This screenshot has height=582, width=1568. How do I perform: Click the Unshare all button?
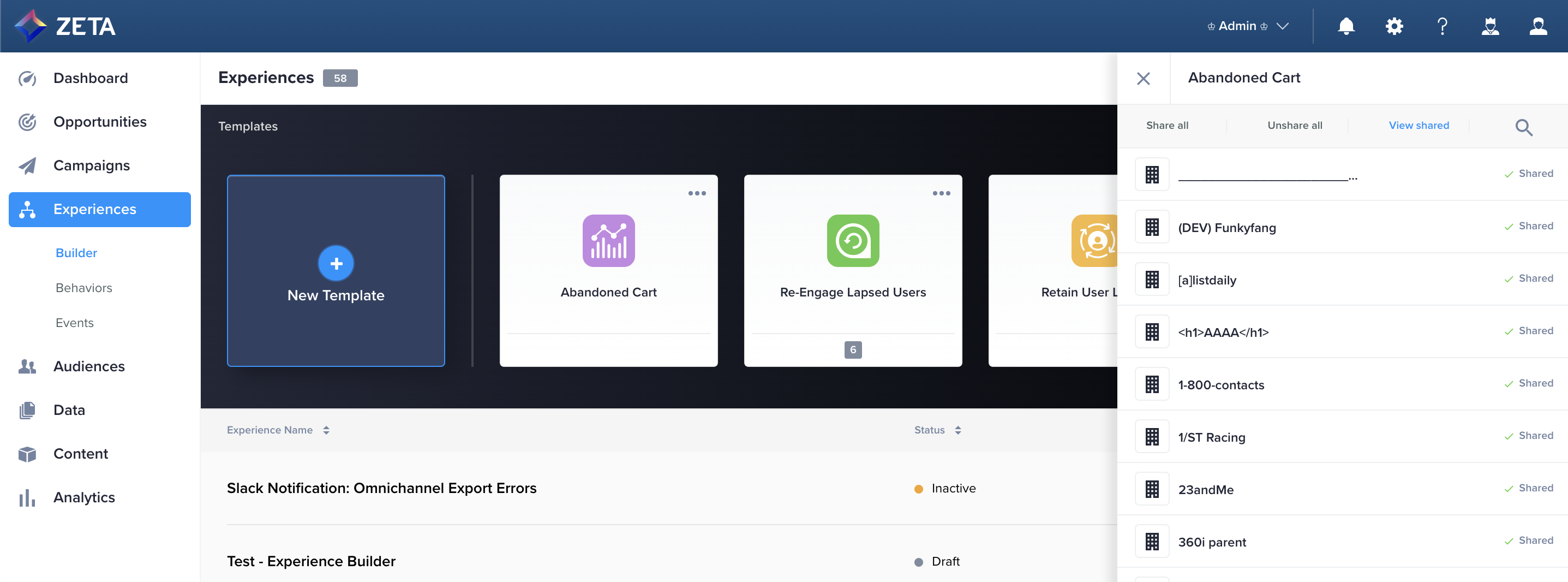click(x=1294, y=126)
